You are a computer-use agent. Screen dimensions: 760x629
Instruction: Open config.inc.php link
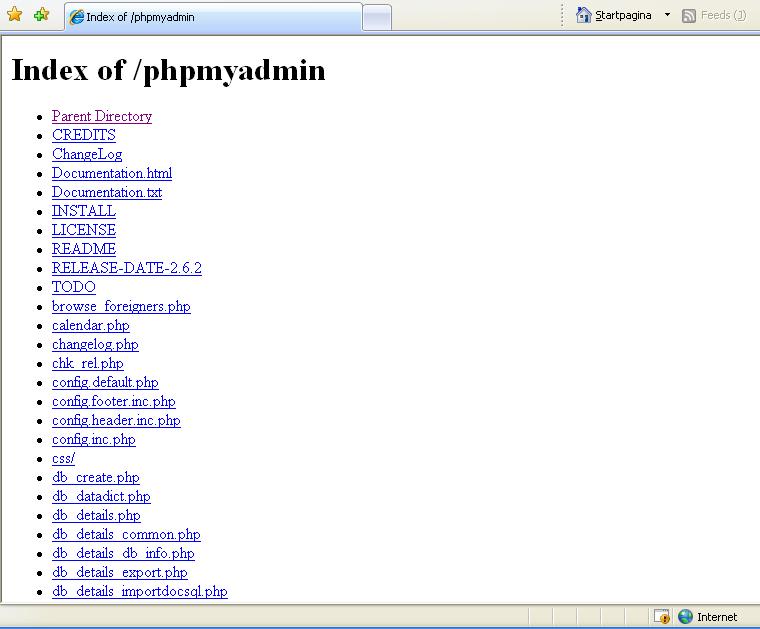[94, 439]
